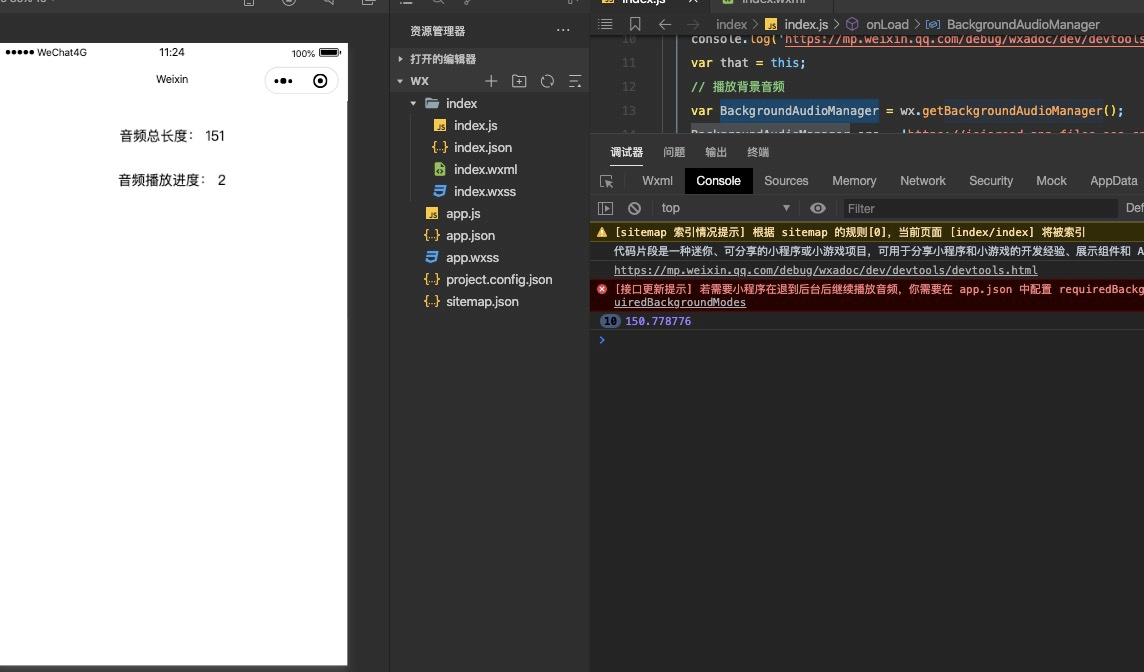Open the devtools.html link in the console
This screenshot has width=1144, height=672.
pyautogui.click(x=825, y=270)
